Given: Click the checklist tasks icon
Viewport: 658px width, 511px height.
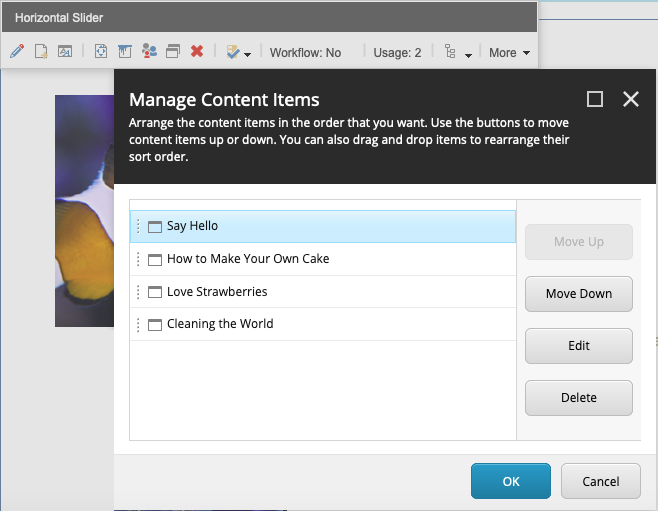Looking at the screenshot, I should click(x=233, y=52).
